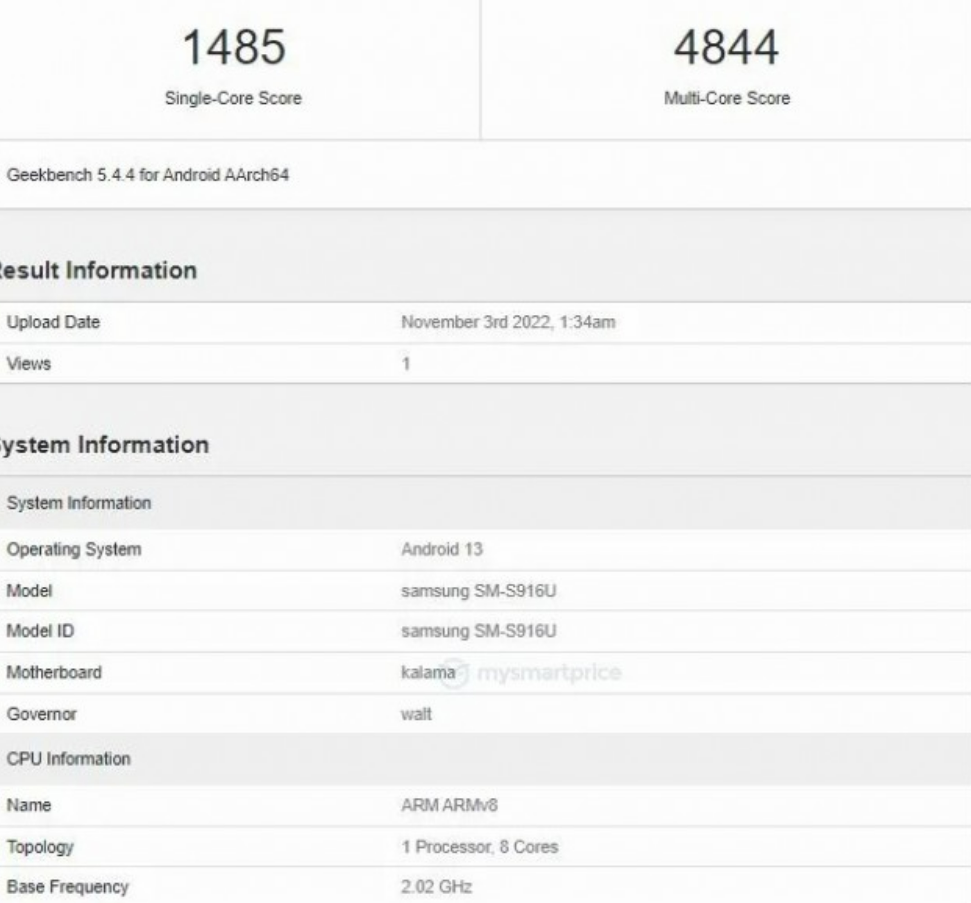The image size is (971, 903).
Task: Select the Geekbench 5.4.4 for Android AArch64 text
Action: [147, 175]
